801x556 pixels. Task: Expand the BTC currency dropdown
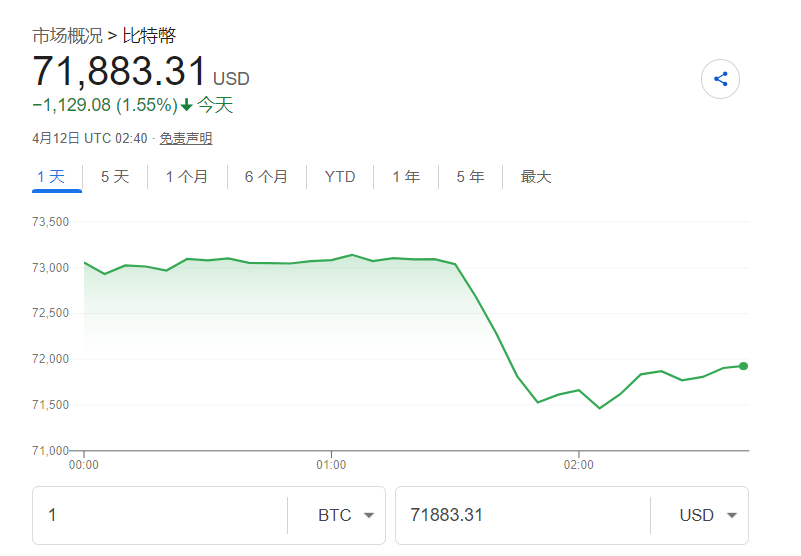[x=346, y=516]
